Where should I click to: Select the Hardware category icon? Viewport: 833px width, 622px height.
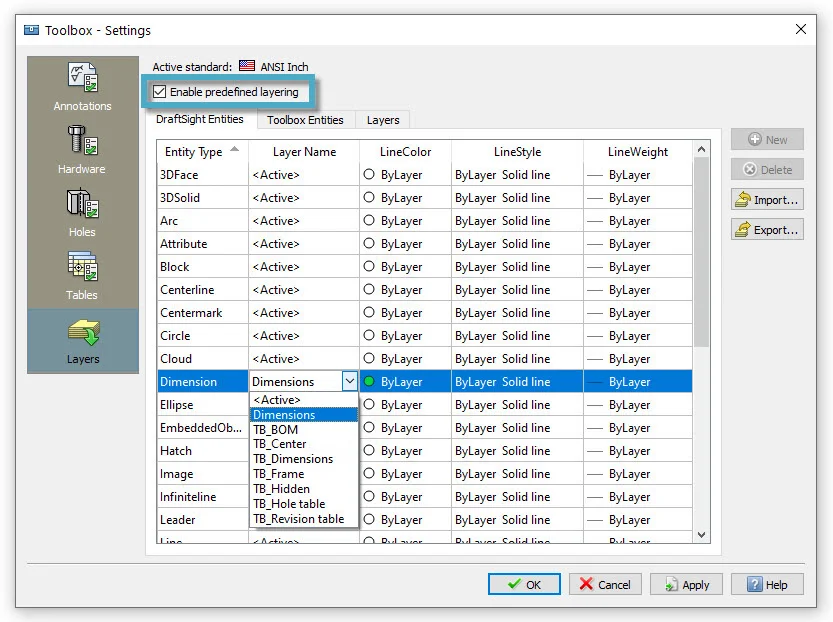[x=82, y=149]
